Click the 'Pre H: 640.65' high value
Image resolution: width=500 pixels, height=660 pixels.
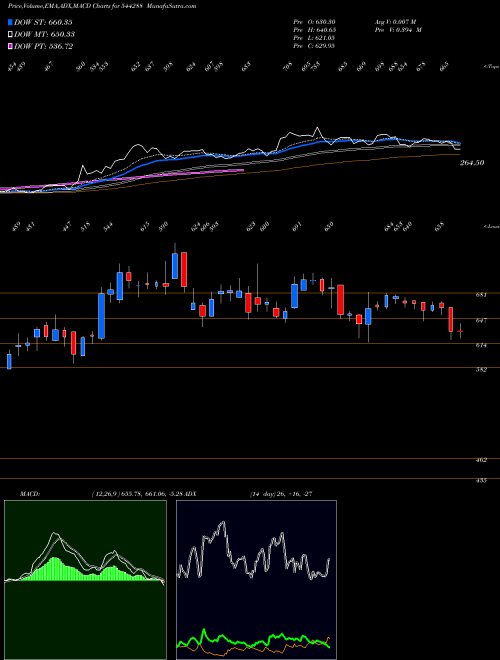pyautogui.click(x=314, y=30)
